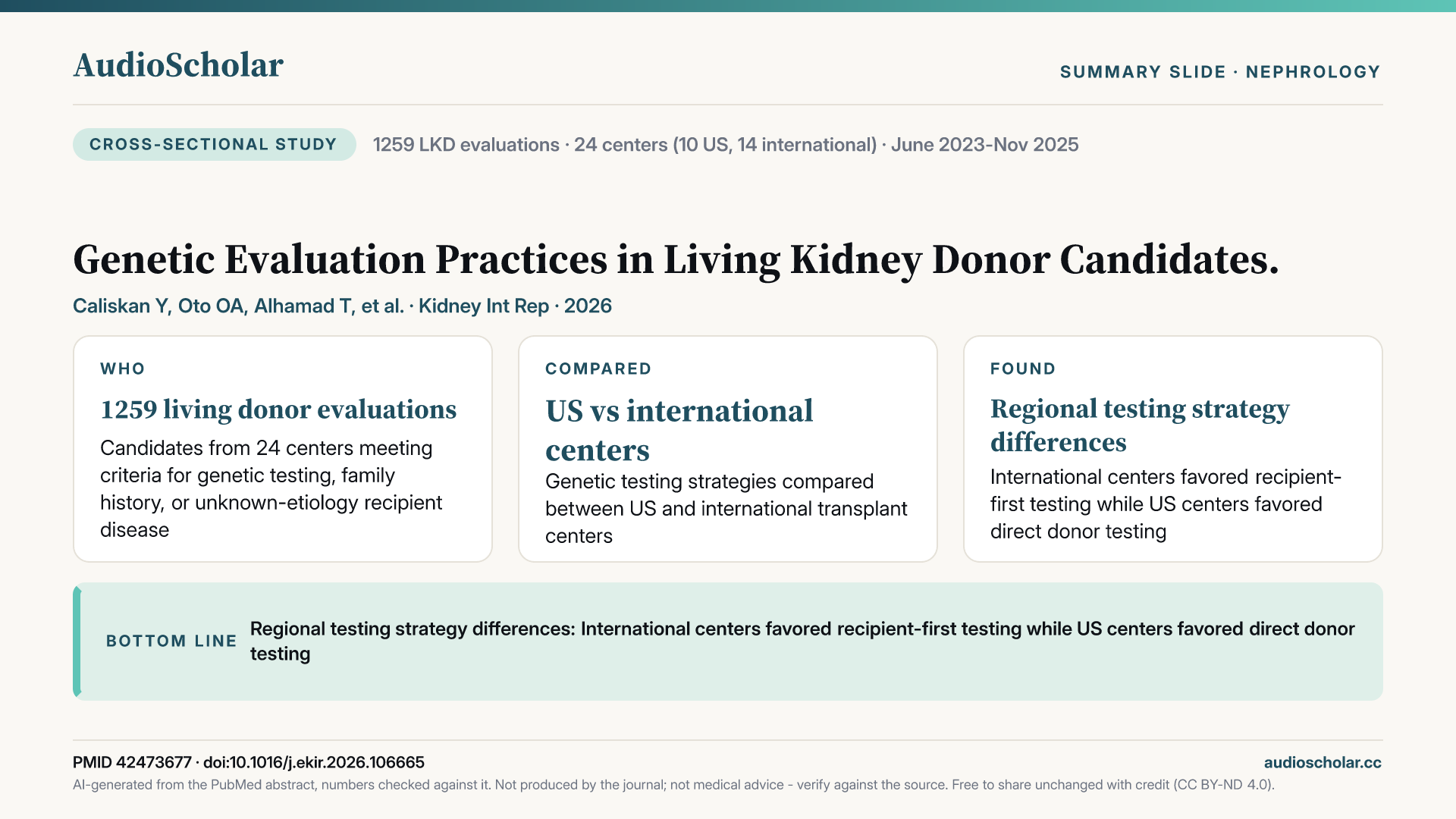Click the 'WHO' card label
Viewport: 1456px width, 819px height.
123,369
